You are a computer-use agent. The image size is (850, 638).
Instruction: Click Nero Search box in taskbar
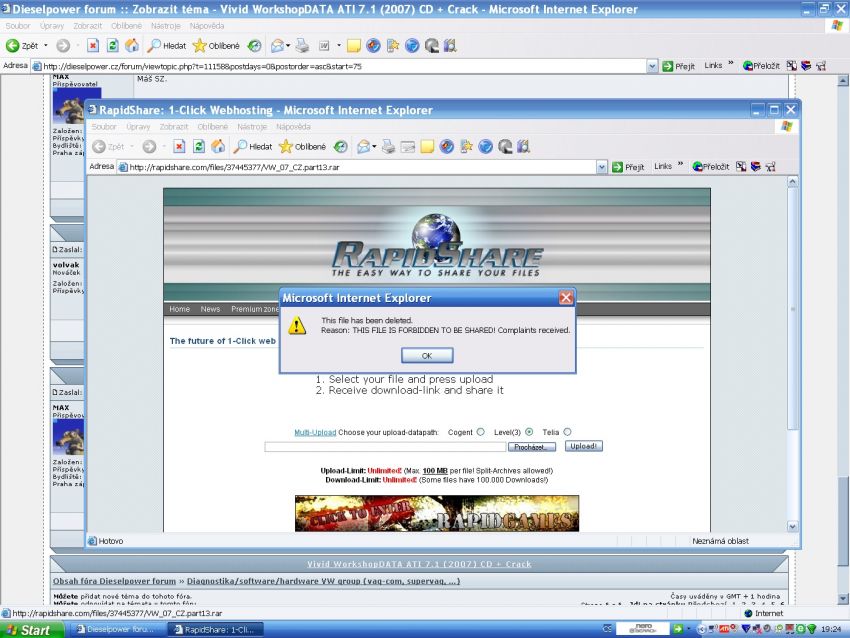tap(642, 629)
